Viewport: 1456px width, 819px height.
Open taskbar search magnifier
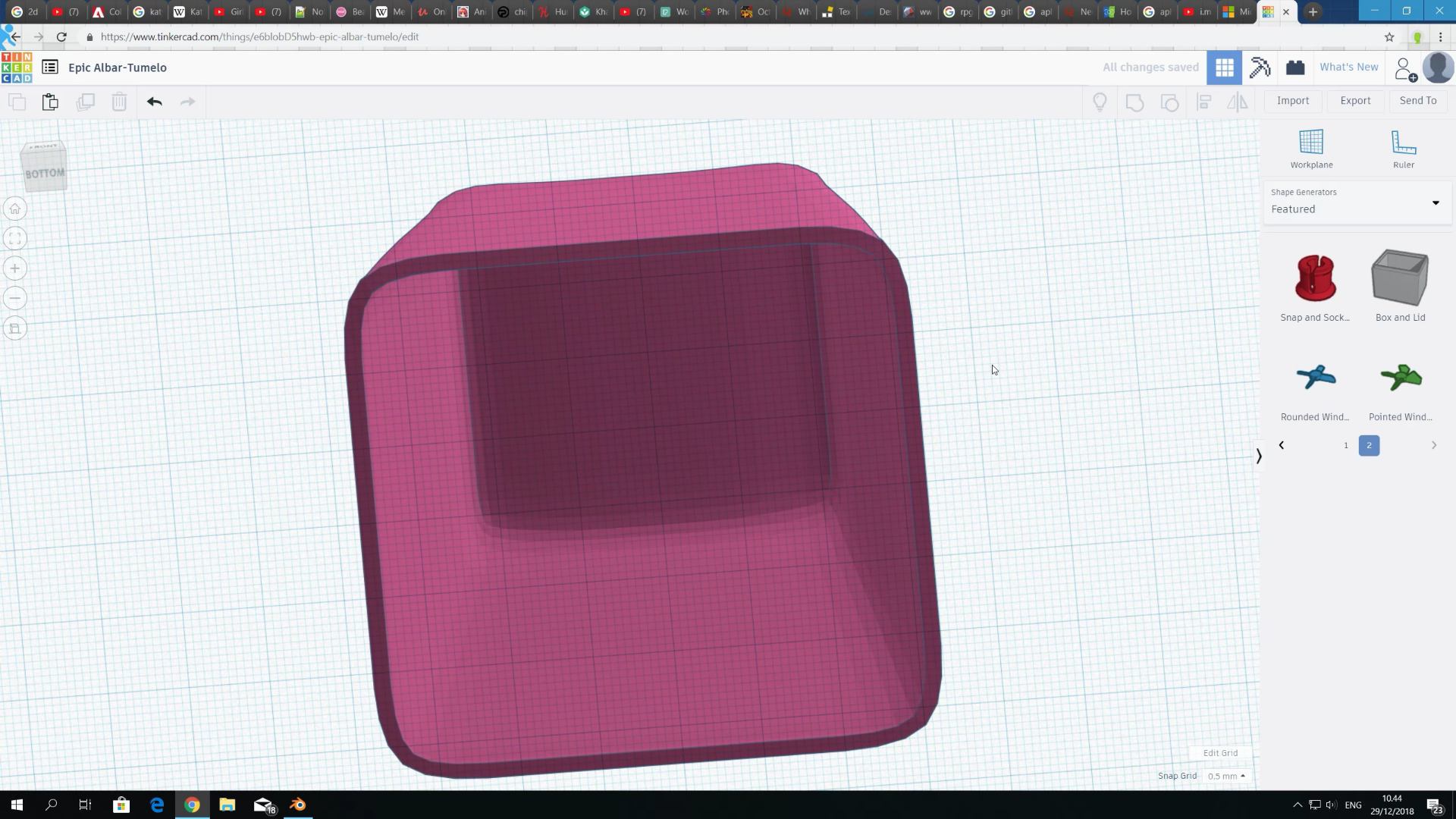click(x=51, y=805)
